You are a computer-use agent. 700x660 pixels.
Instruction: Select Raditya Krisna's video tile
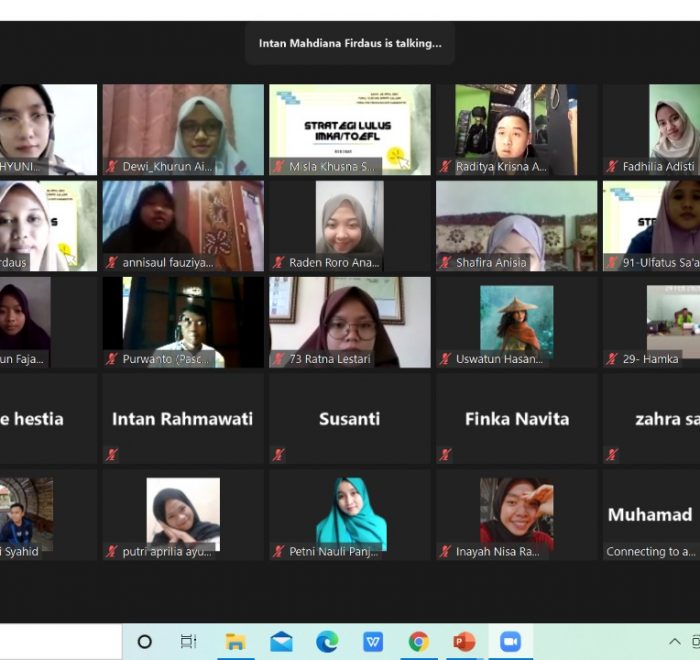click(516, 129)
